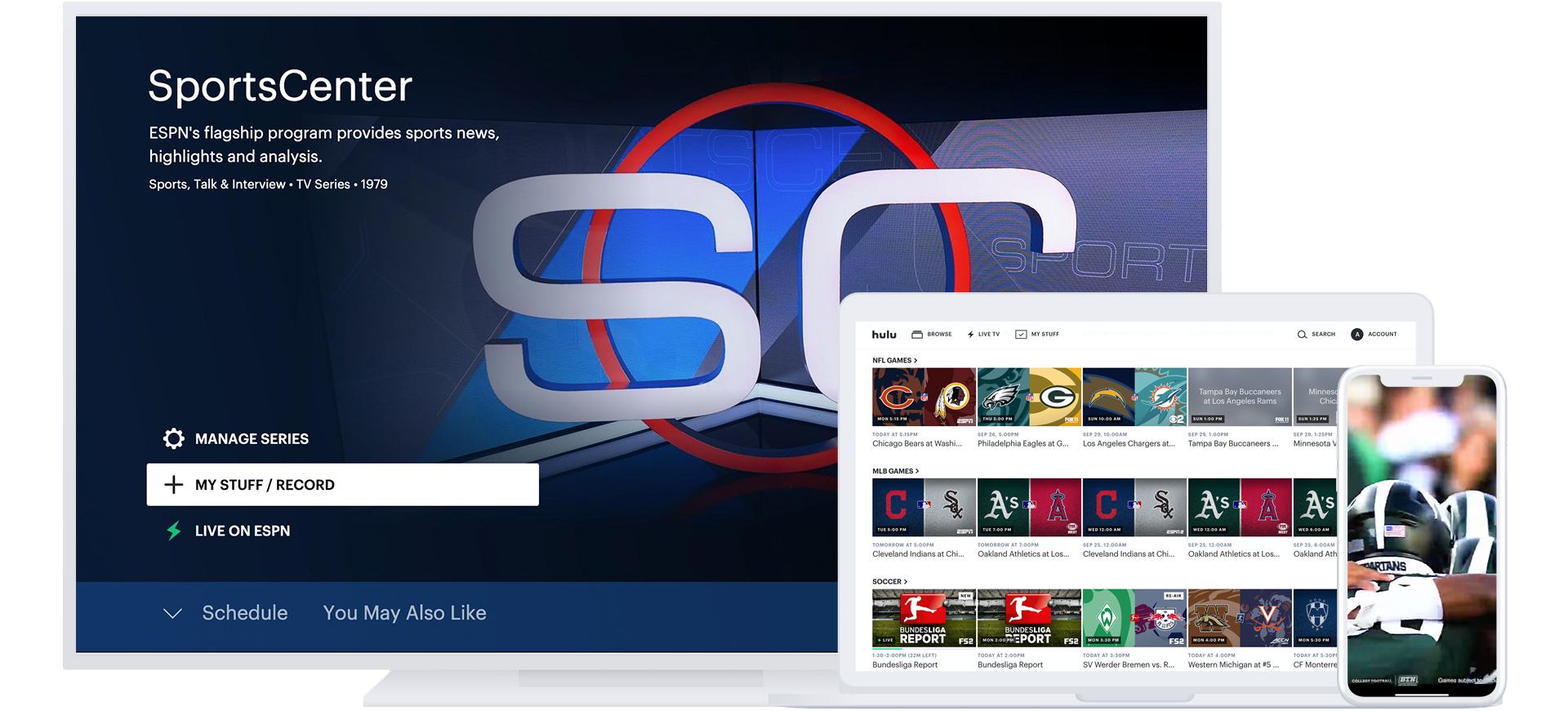Toggle the My Stuff checkmark icon in navbar

1021,335
